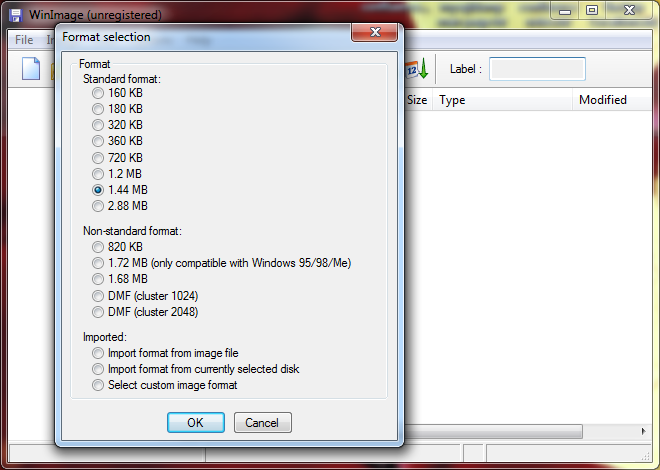Click the new image toolbar icon
Screen dimensions: 660x470
[x=31, y=69]
